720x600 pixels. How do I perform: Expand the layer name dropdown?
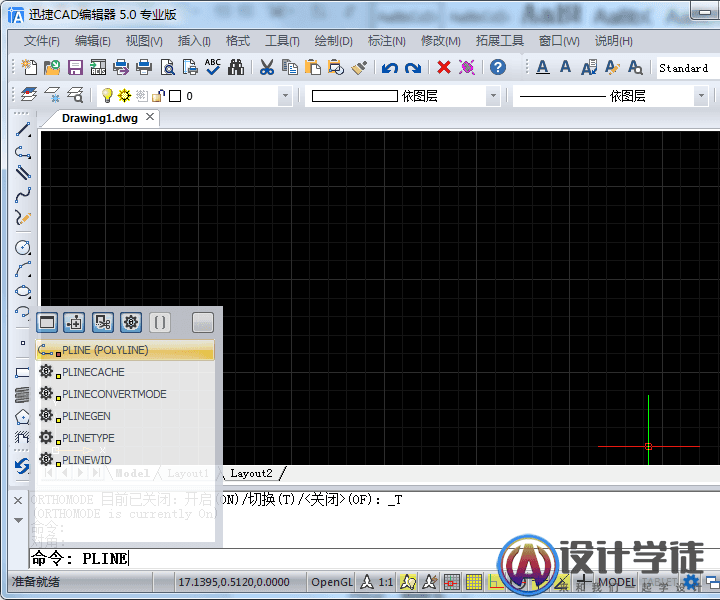coord(285,96)
